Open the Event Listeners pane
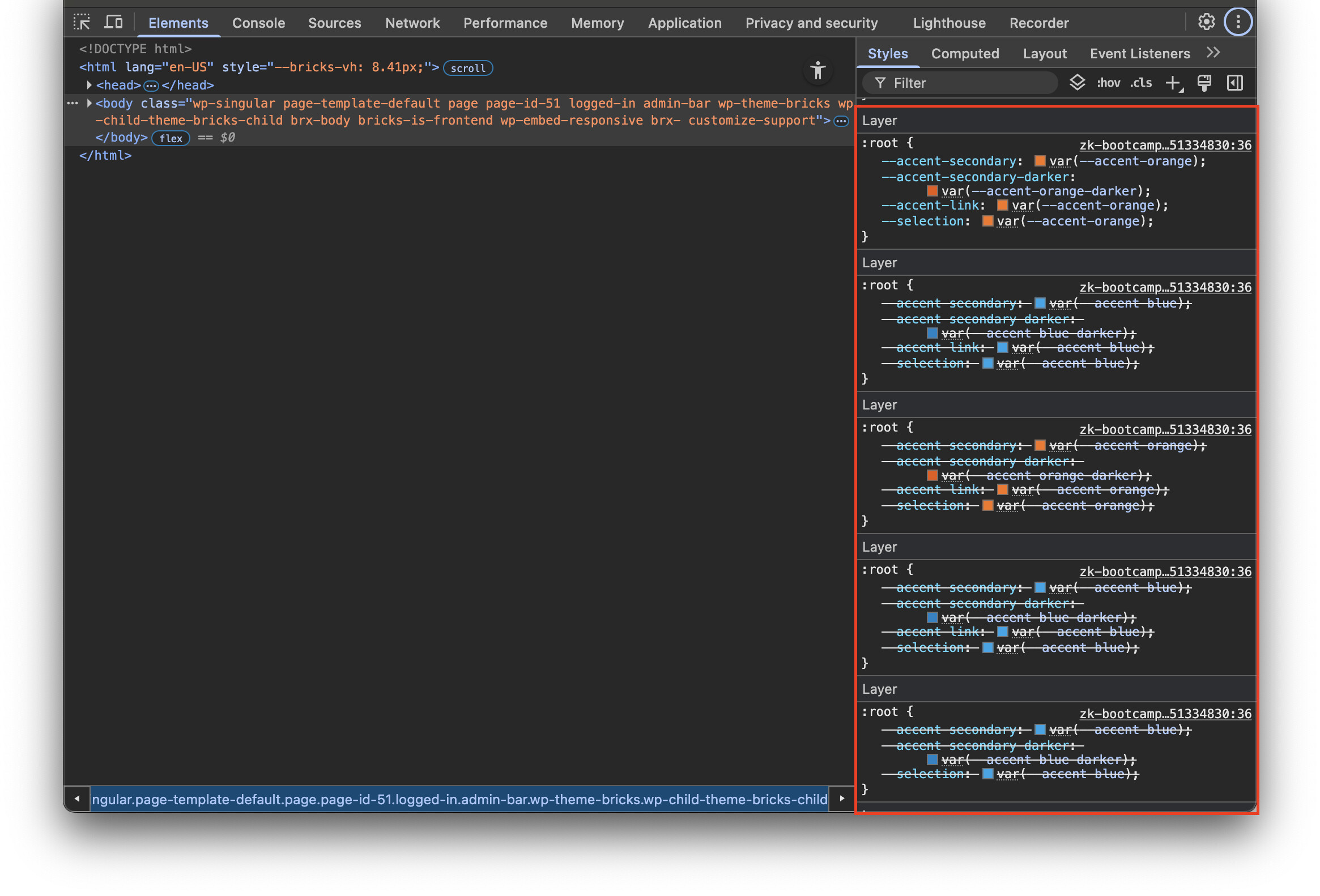Viewport: 1320px width, 896px height. (x=1139, y=53)
